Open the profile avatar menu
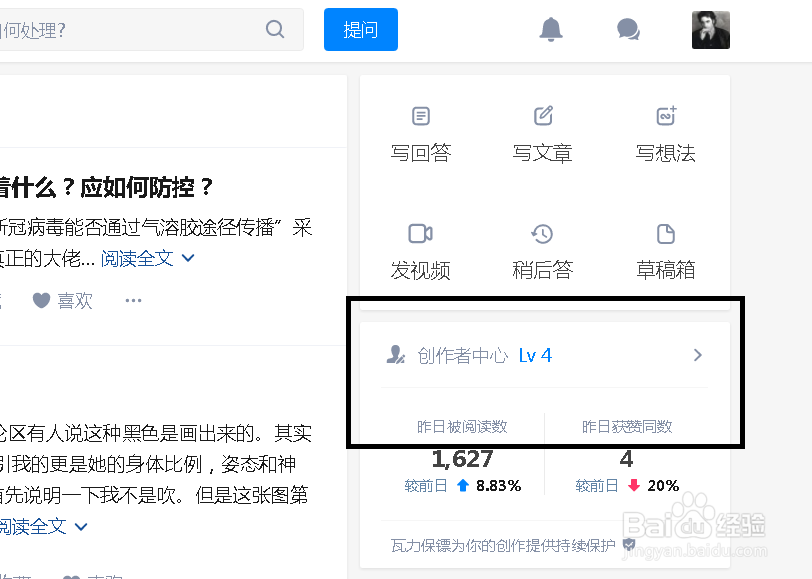The width and height of the screenshot is (812, 579). click(710, 29)
